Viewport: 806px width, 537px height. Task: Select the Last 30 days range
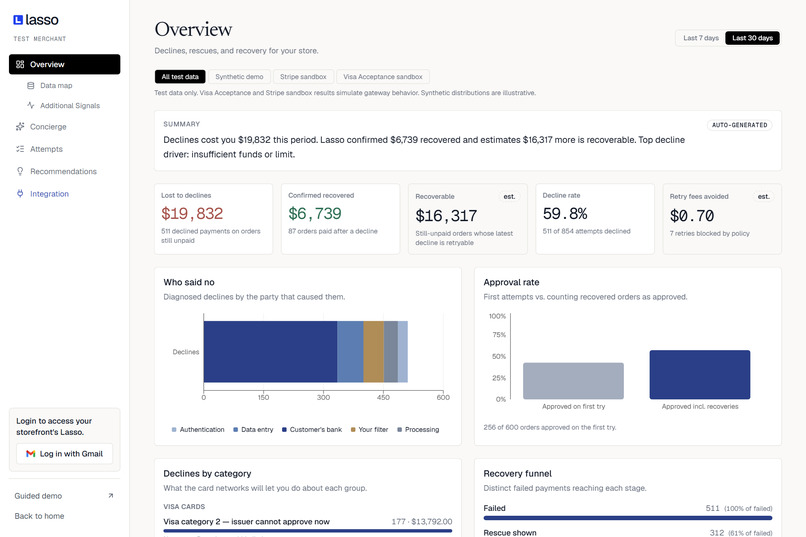click(753, 38)
